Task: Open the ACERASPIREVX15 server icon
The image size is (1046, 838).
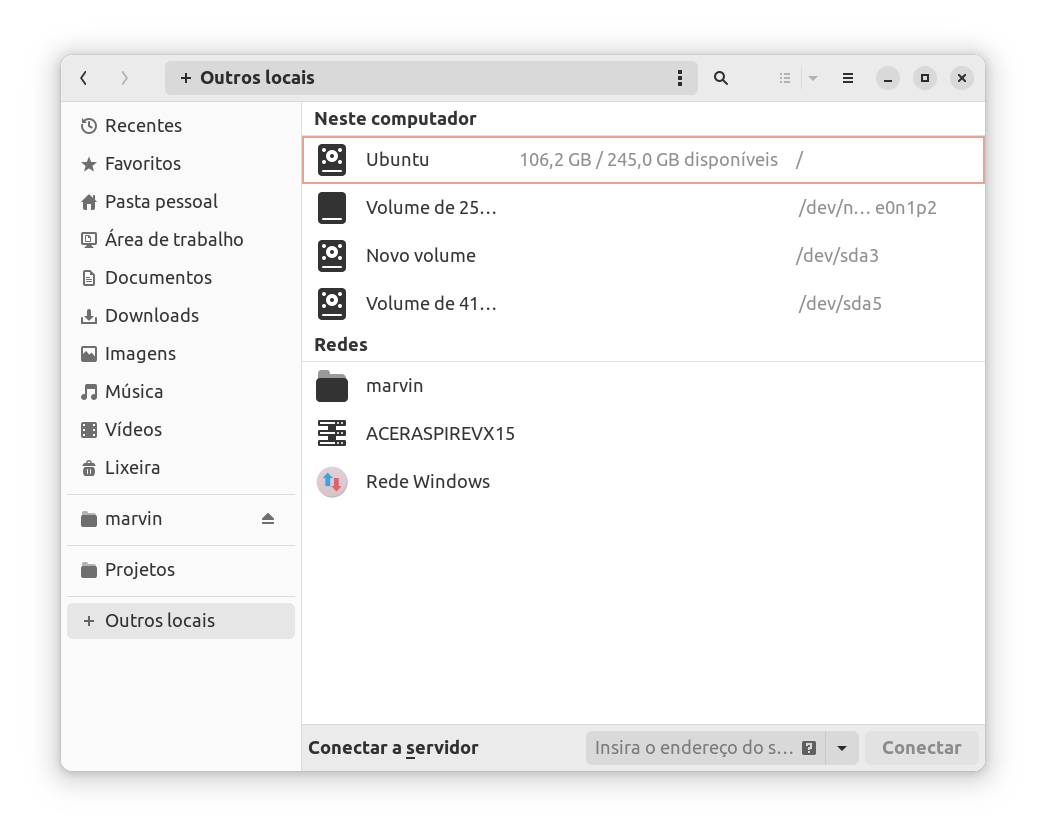Action: pyautogui.click(x=332, y=434)
